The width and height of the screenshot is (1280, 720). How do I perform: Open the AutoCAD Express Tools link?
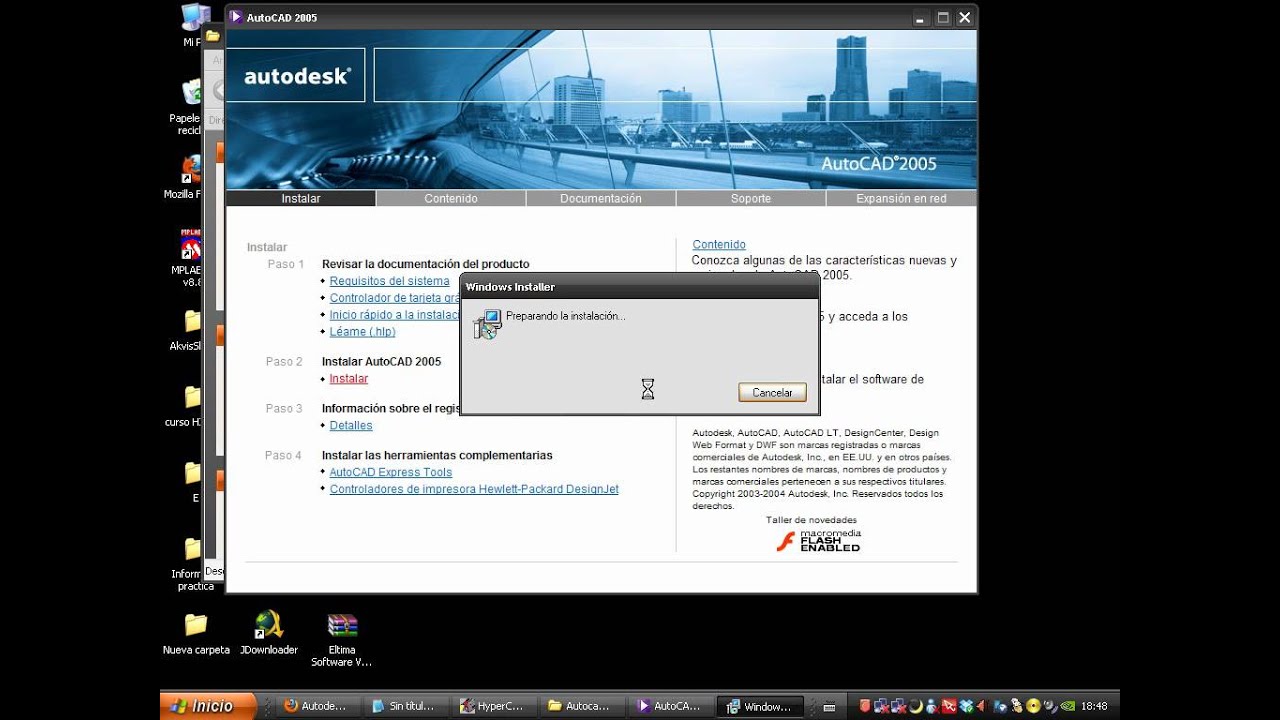click(391, 472)
